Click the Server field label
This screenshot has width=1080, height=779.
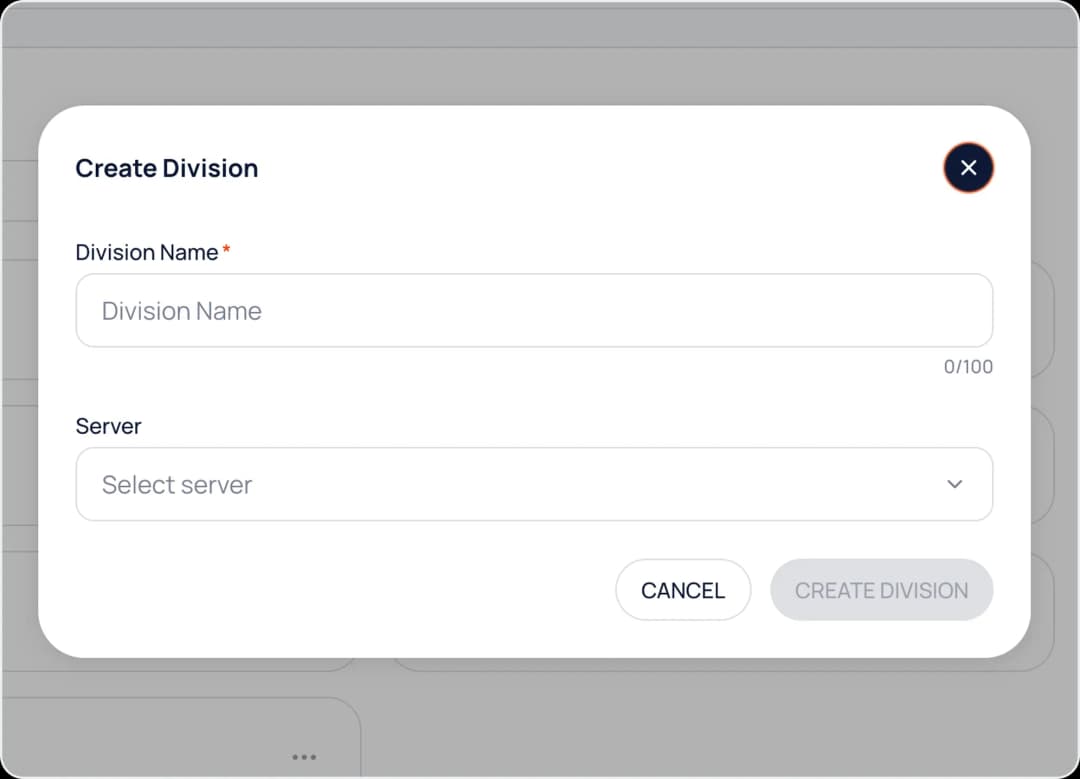[108, 426]
